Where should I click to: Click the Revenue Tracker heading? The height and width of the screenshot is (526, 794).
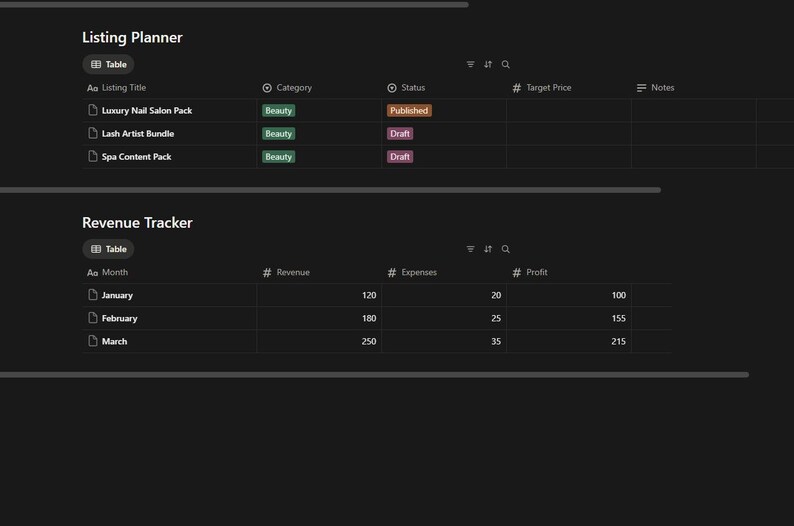pos(137,223)
